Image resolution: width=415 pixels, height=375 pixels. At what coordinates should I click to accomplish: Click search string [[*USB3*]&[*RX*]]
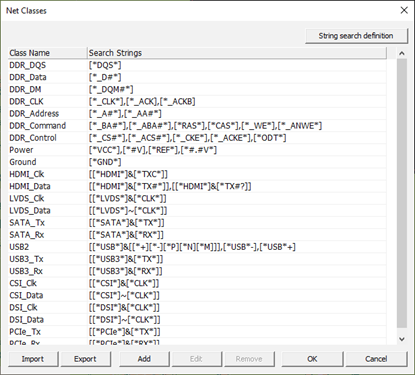coord(126,271)
